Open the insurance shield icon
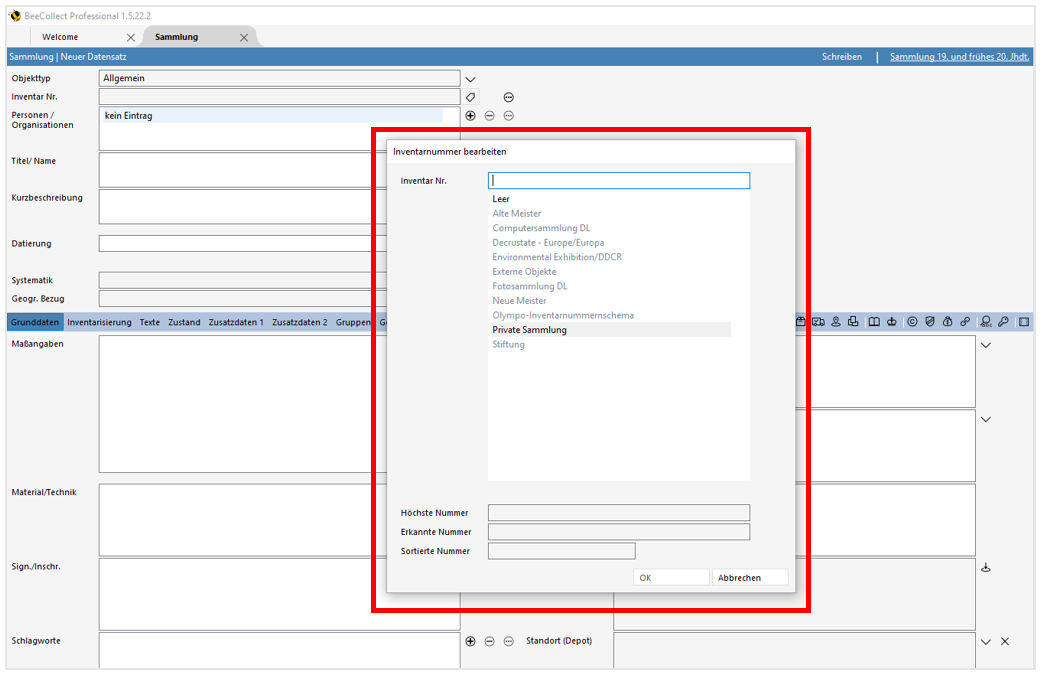The image size is (1041, 677). click(929, 321)
